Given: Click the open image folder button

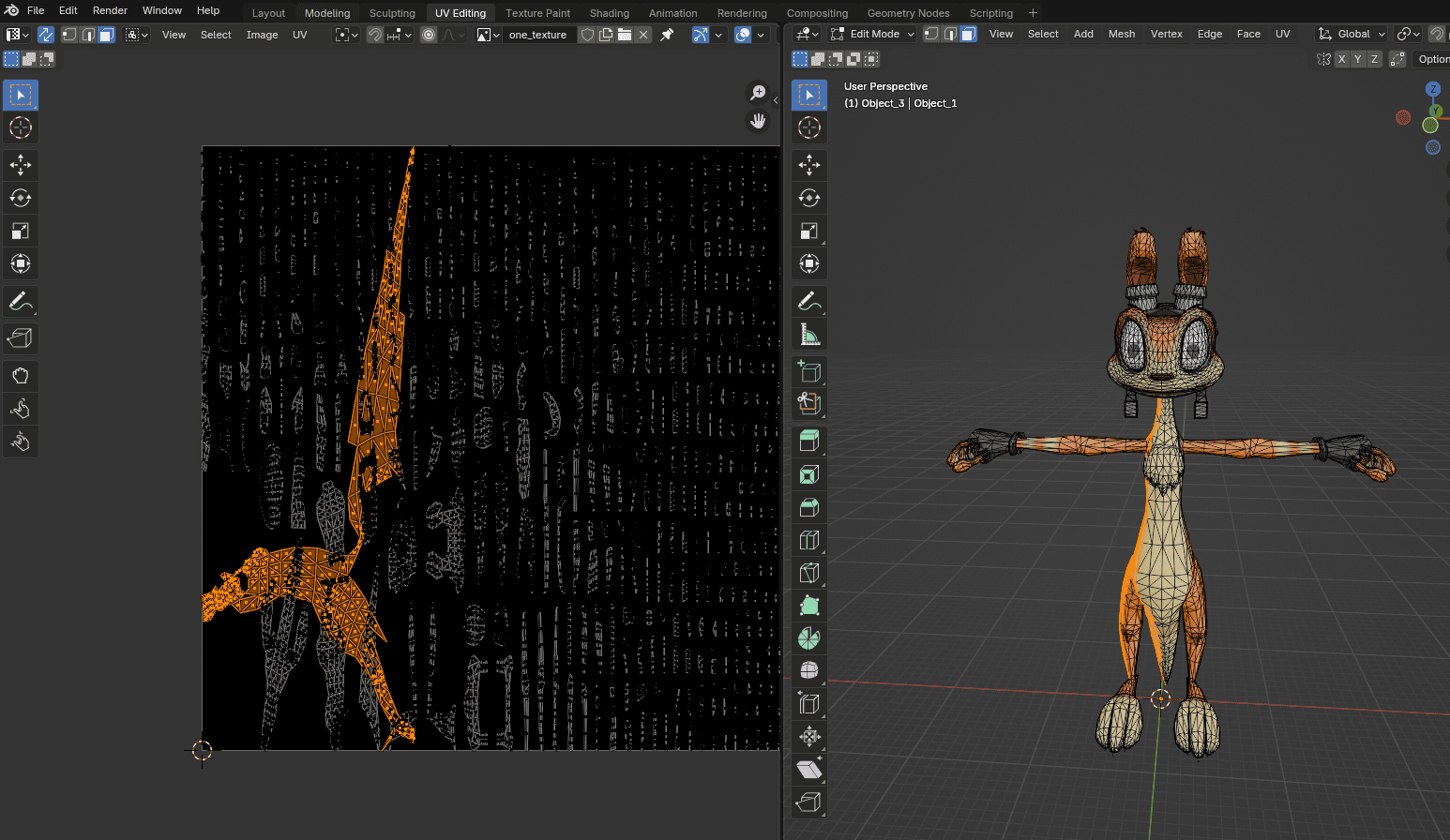Looking at the screenshot, I should click(x=625, y=35).
